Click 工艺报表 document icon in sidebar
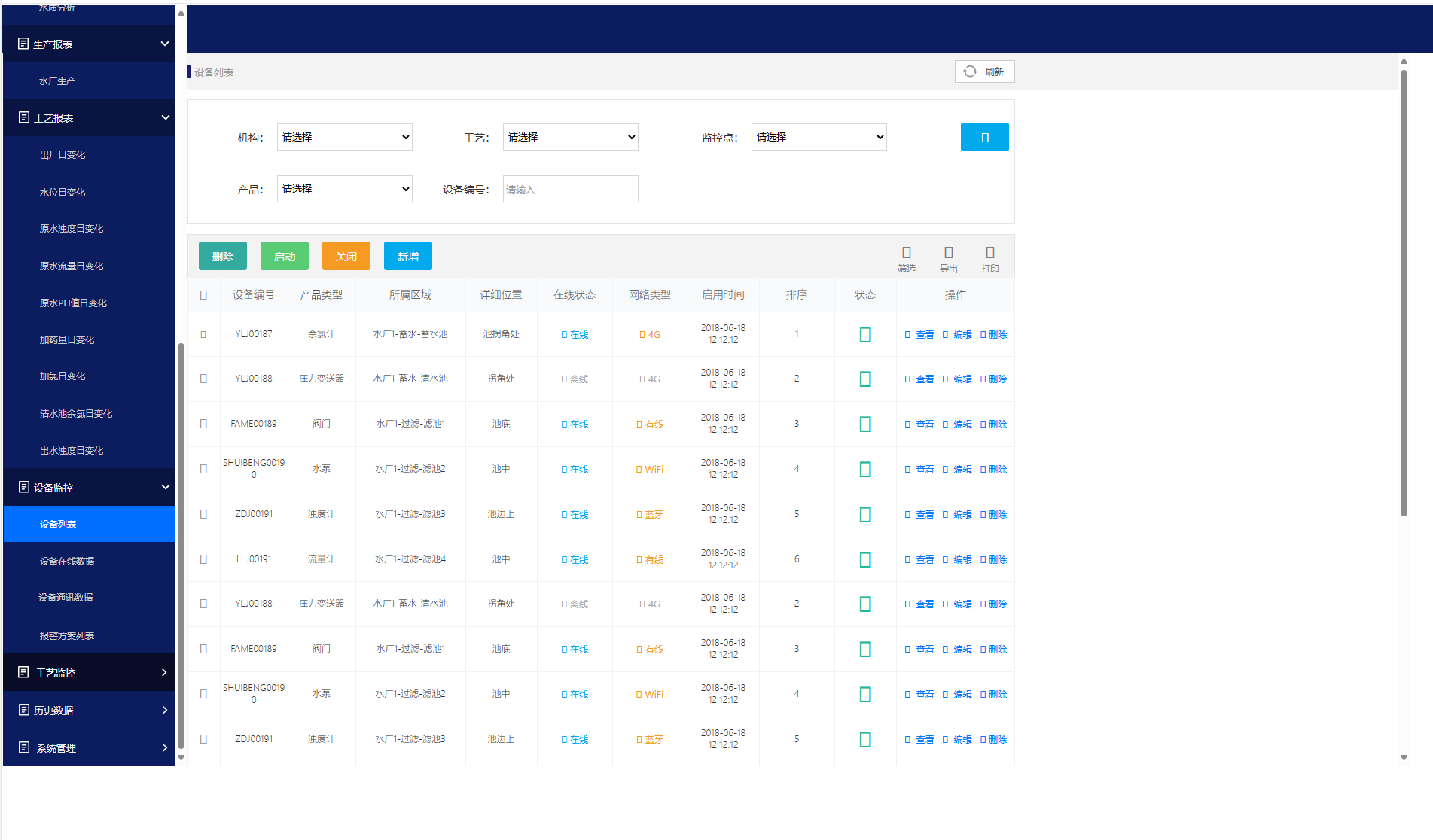Viewport: 1433px width, 840px height. point(23,117)
